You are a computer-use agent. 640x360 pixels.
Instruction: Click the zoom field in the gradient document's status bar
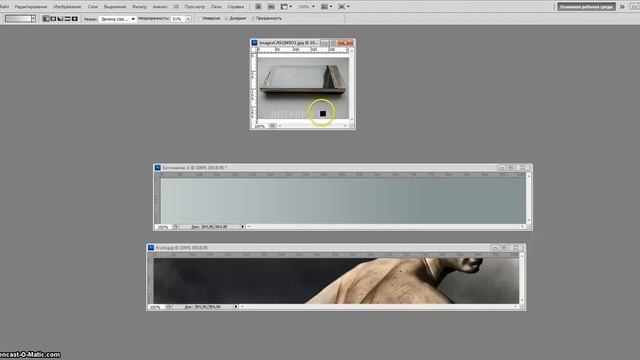[163, 227]
